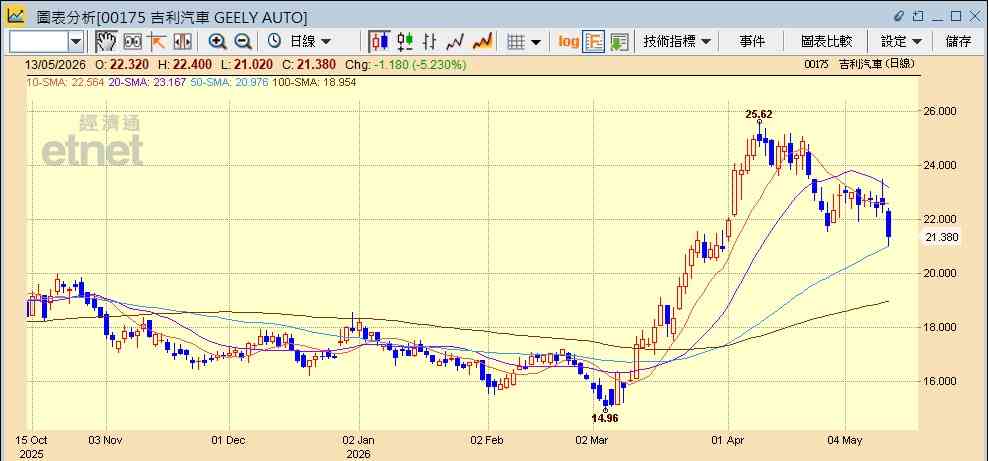Screen dimensions: 989x461
Task: Toggle the green volume panel icon
Action: [619, 42]
